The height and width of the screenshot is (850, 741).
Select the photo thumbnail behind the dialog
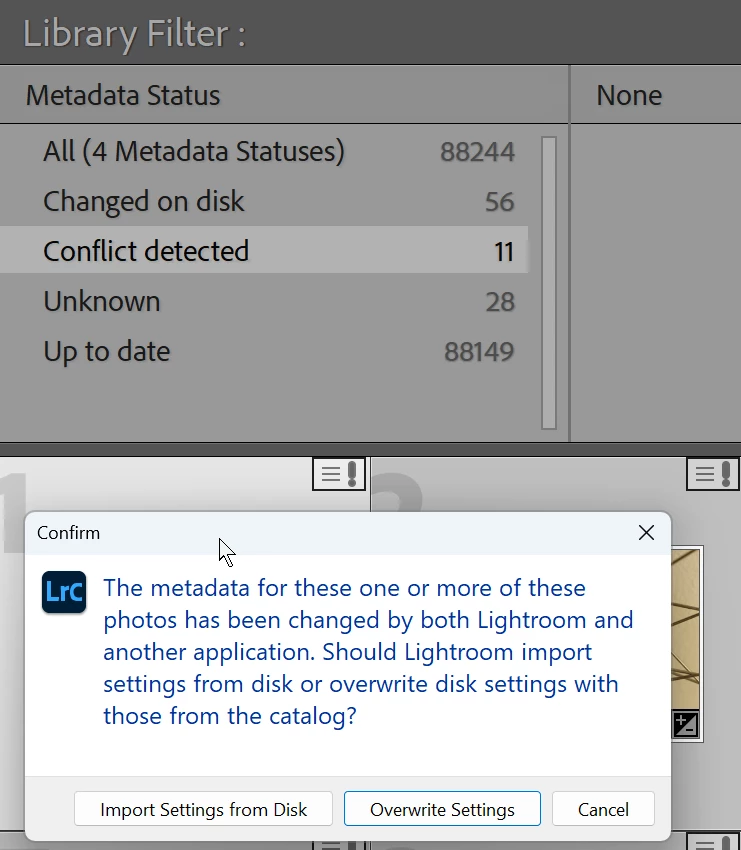click(686, 620)
